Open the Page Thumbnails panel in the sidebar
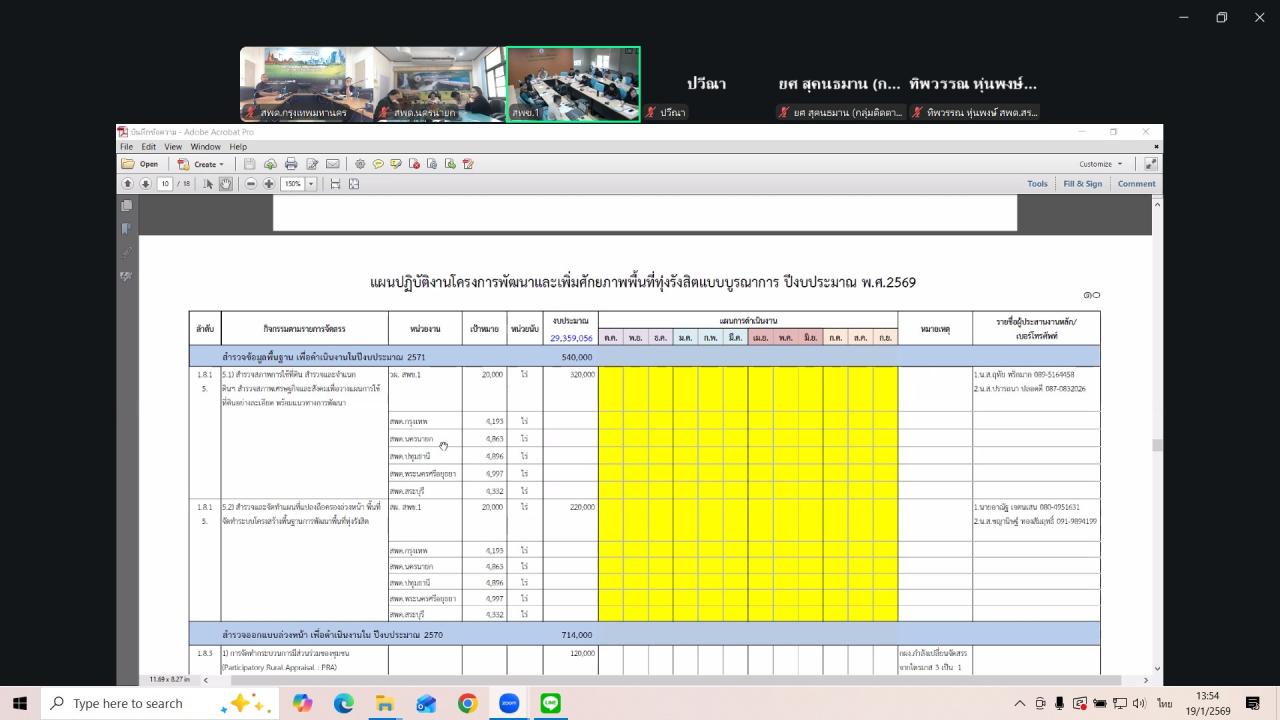The image size is (1280, 720). coord(126,207)
